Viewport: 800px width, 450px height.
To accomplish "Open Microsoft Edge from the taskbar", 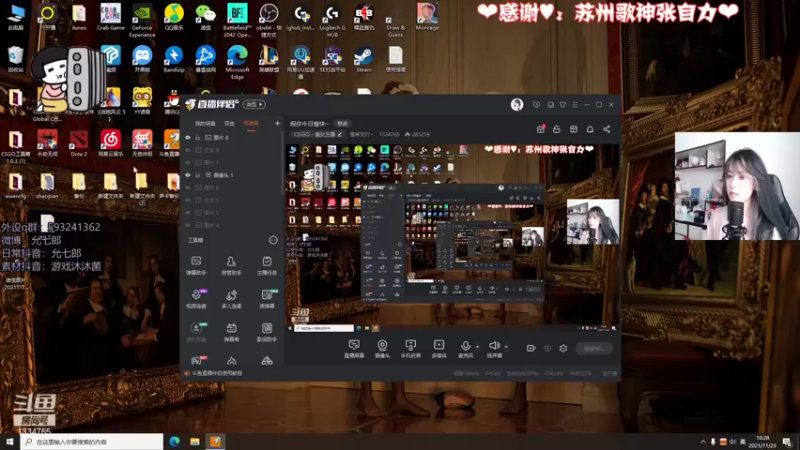I will (x=174, y=442).
